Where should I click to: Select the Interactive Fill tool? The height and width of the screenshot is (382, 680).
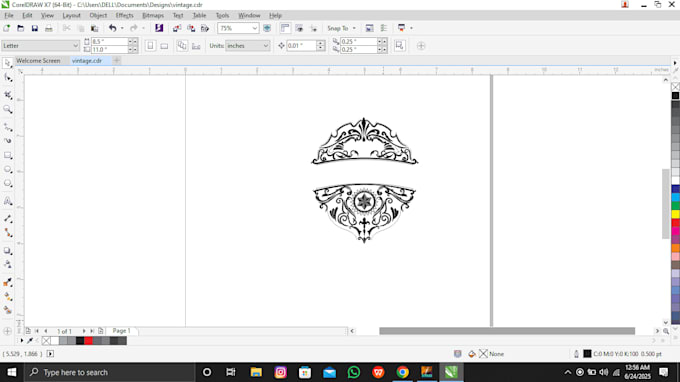pos(7,297)
